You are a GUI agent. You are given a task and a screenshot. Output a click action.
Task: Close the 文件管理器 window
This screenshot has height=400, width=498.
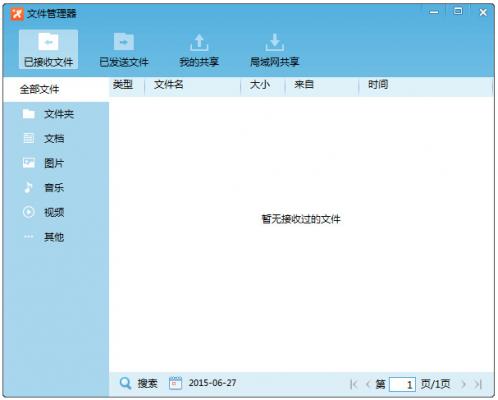pyautogui.click(x=483, y=12)
